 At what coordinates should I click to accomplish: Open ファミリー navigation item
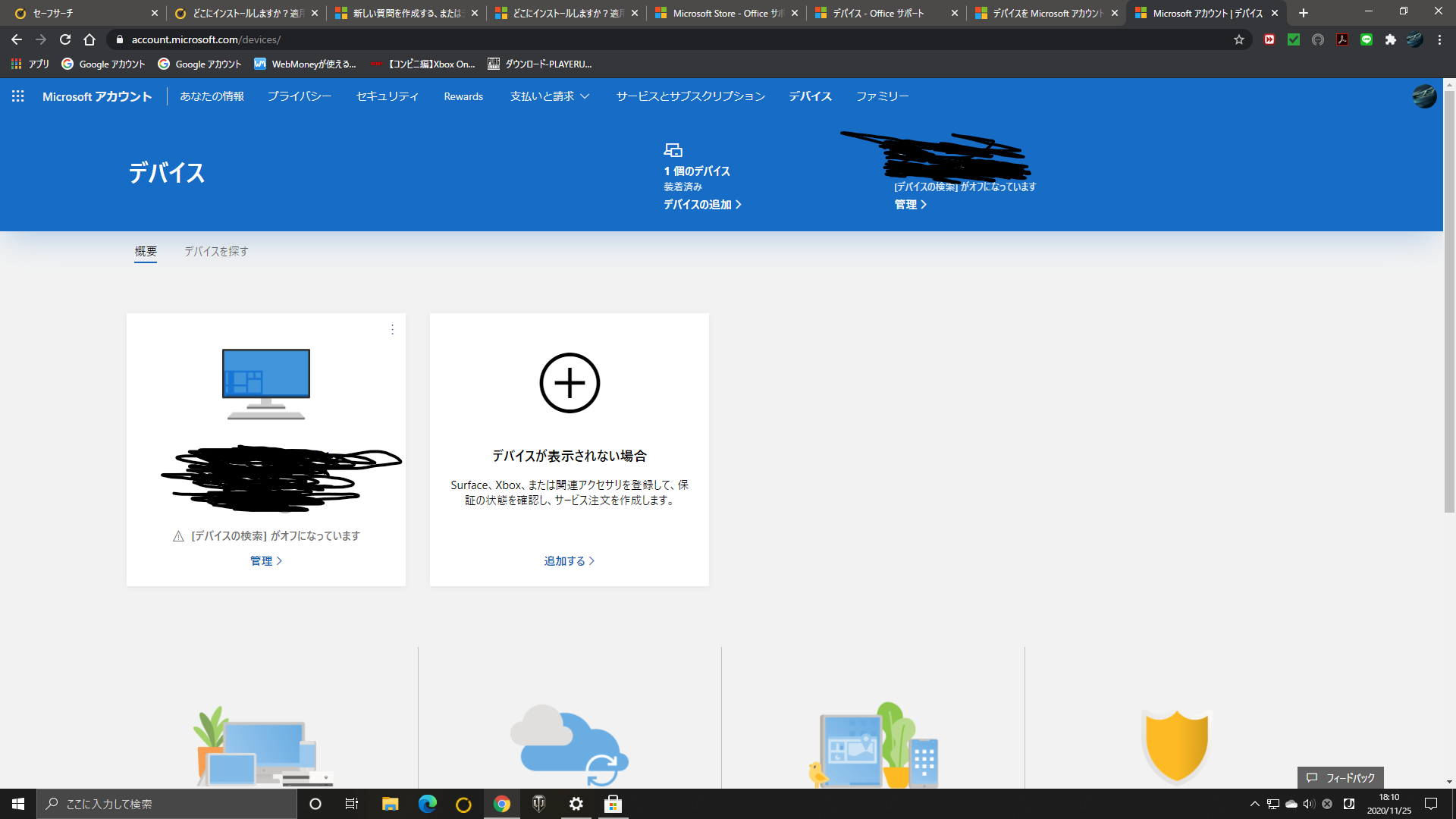coord(883,96)
